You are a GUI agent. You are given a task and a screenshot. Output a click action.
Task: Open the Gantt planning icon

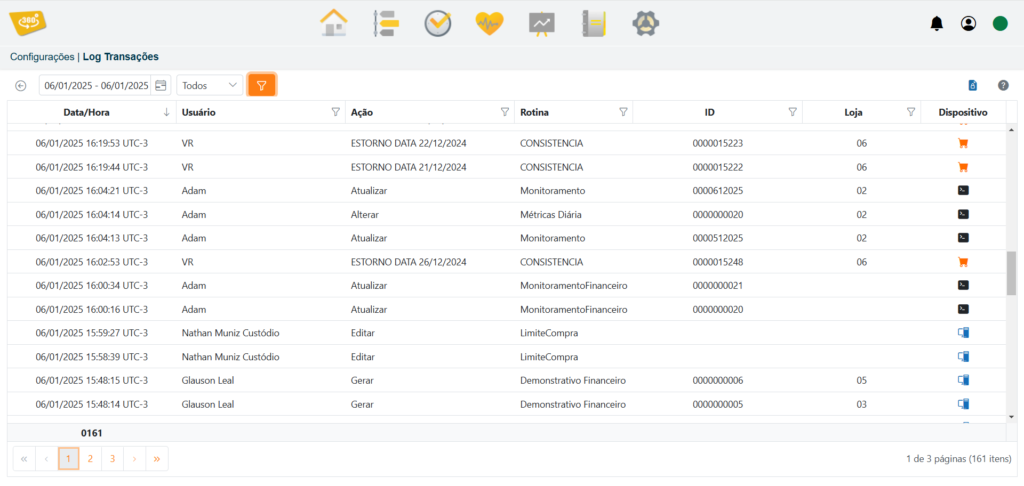pos(385,24)
